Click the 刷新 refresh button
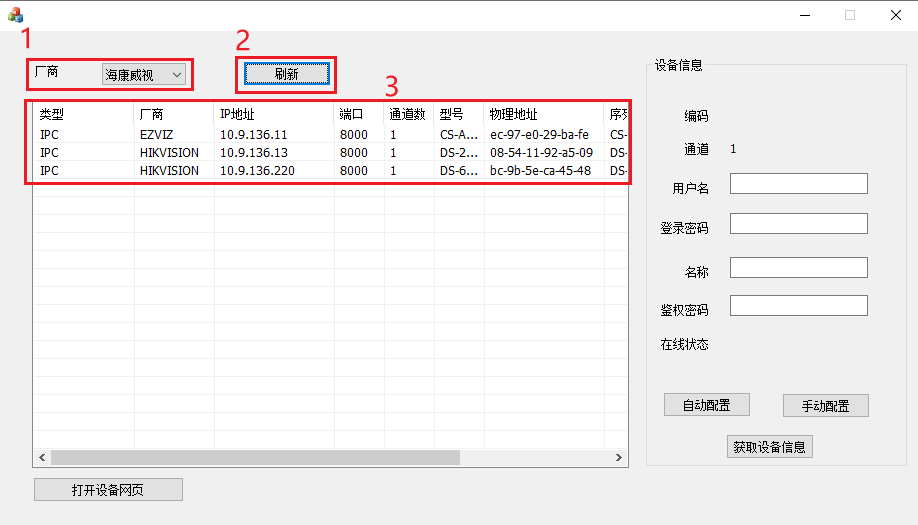The width and height of the screenshot is (918, 525). coord(287,74)
